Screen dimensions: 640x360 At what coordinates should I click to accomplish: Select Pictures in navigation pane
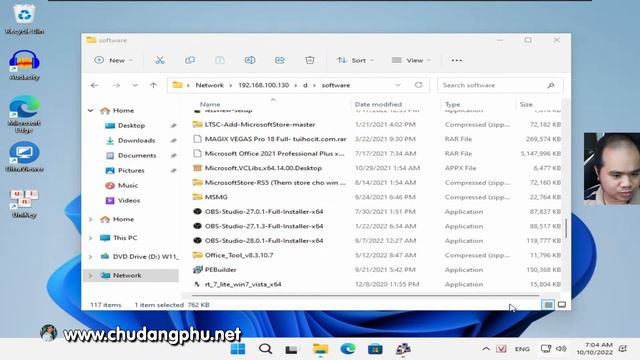[131, 171]
